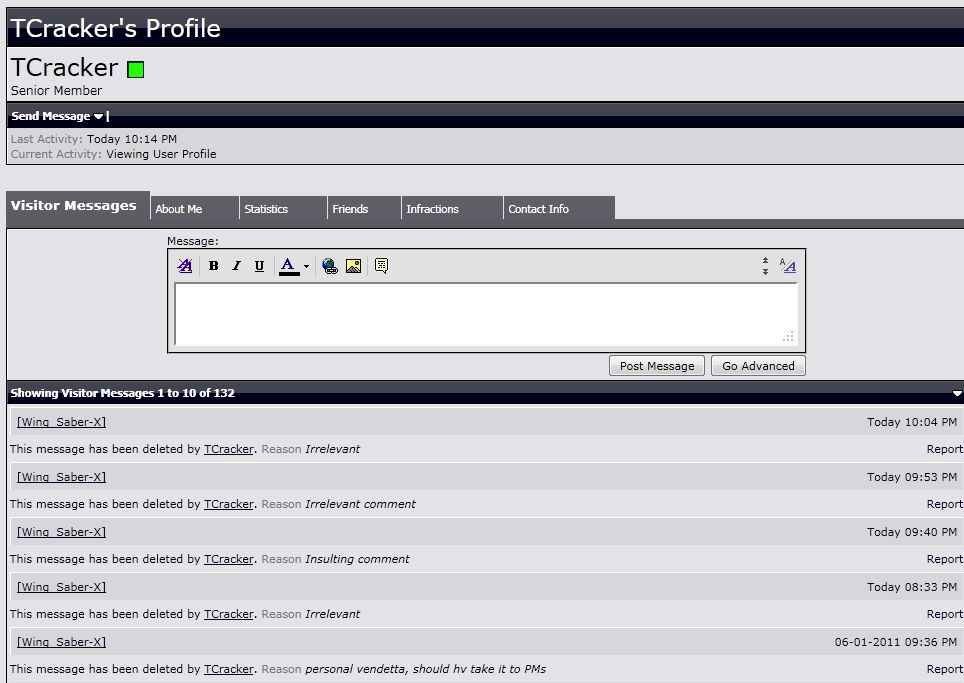This screenshot has width=964, height=683.
Task: Click inside the message text area
Action: coord(486,315)
